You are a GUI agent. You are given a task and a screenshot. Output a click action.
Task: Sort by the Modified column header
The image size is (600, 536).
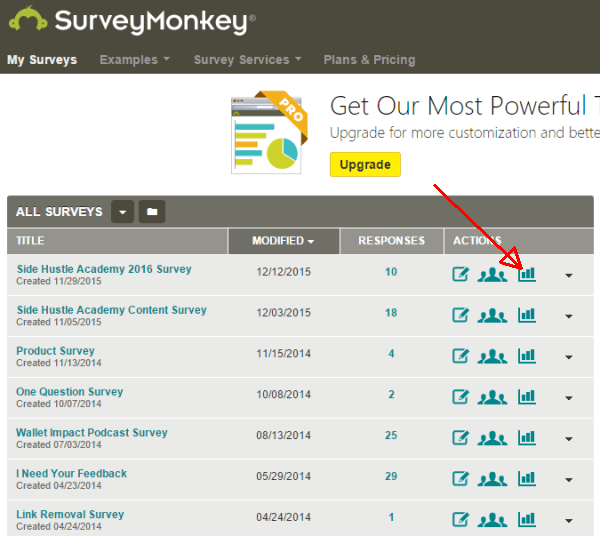pos(284,241)
